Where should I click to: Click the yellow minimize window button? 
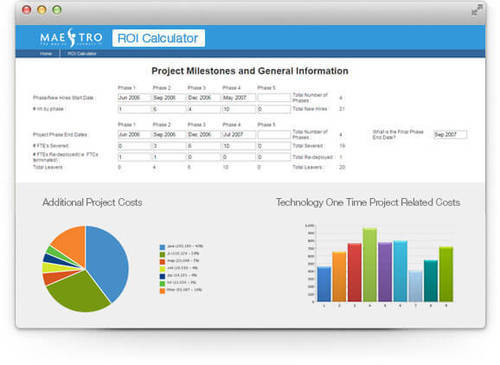click(42, 10)
